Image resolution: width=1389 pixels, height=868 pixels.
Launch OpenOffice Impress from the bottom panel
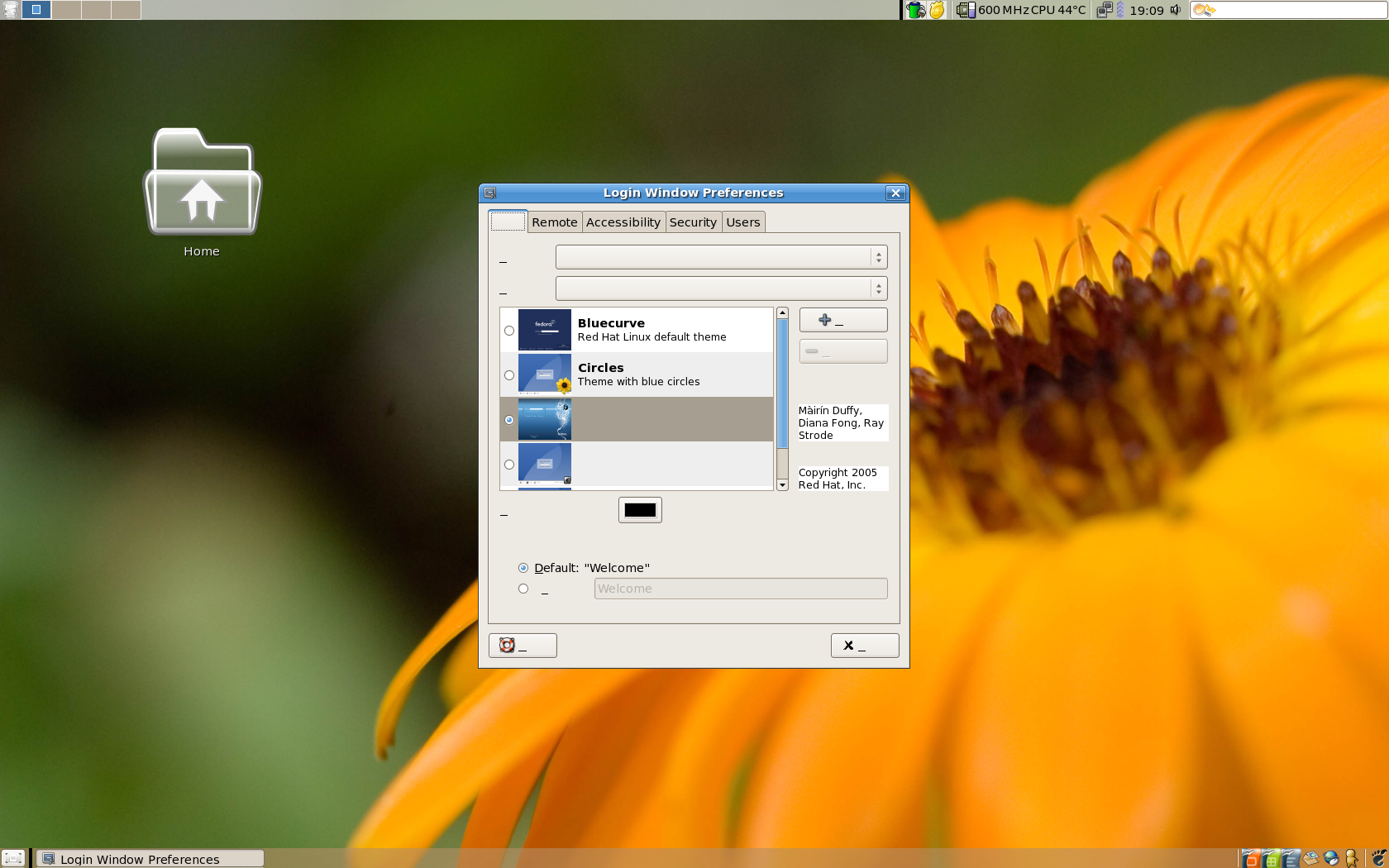1251,859
